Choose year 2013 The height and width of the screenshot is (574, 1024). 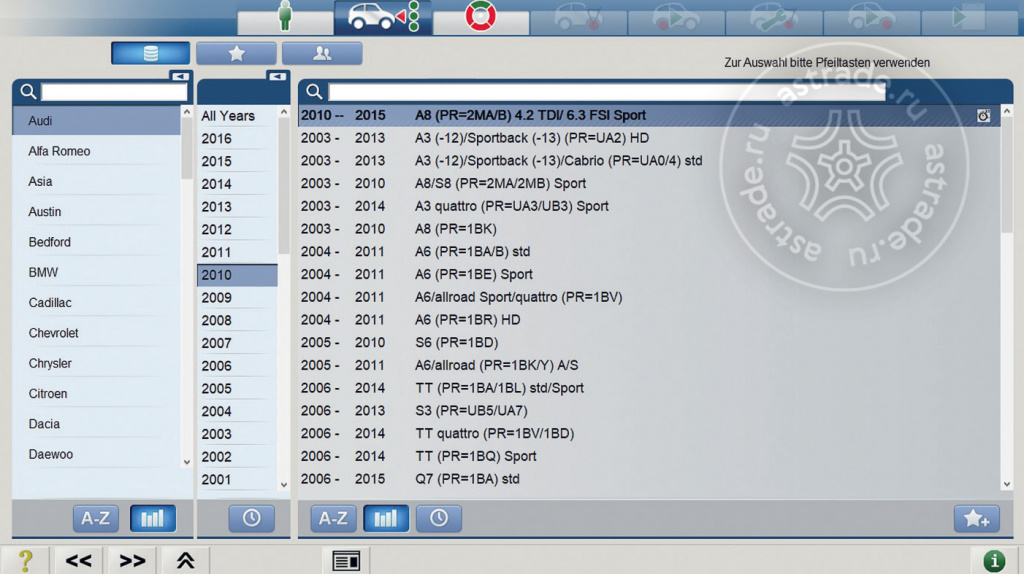click(x=237, y=206)
